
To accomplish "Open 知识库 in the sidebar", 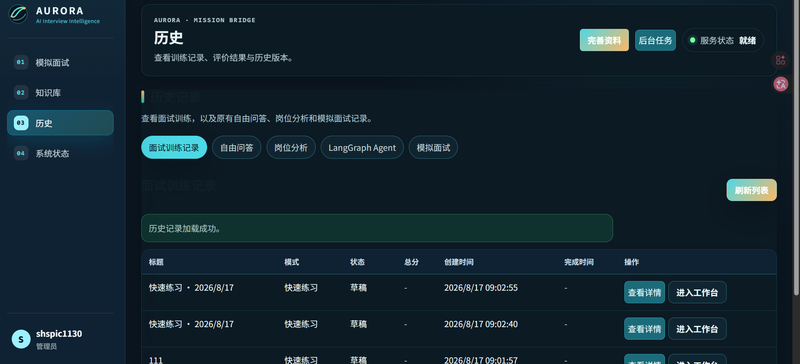I will (x=60, y=92).
